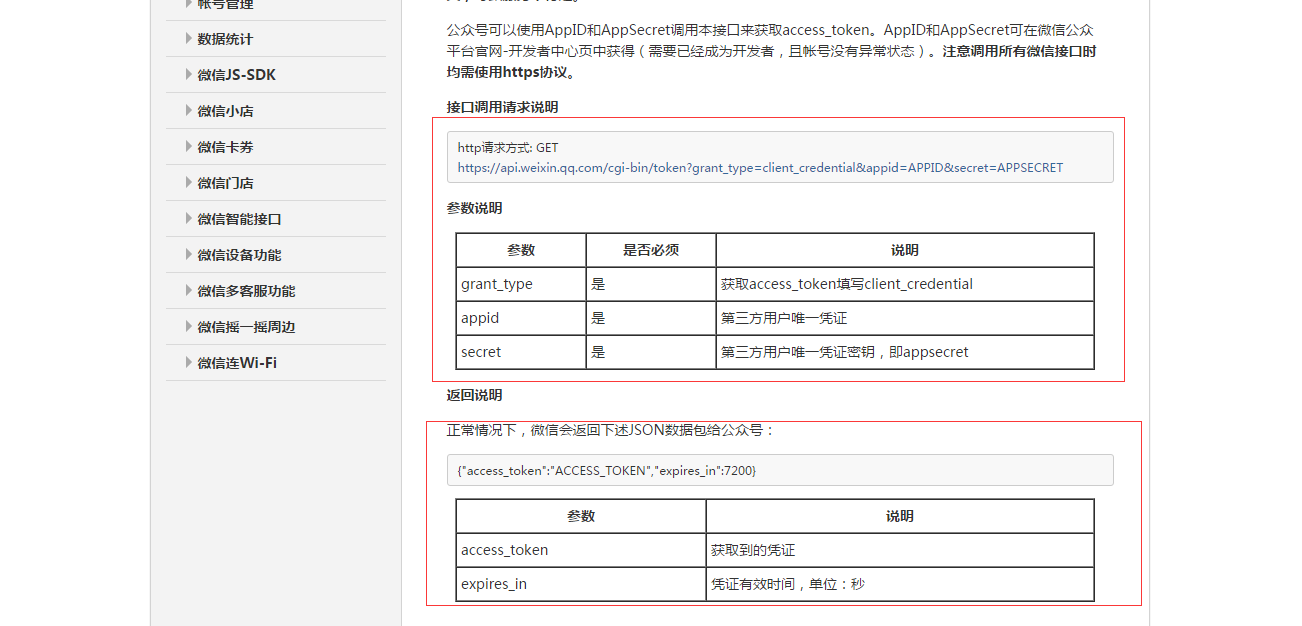Select the access_token cell in return table
The width and height of the screenshot is (1302, 626).
point(581,550)
